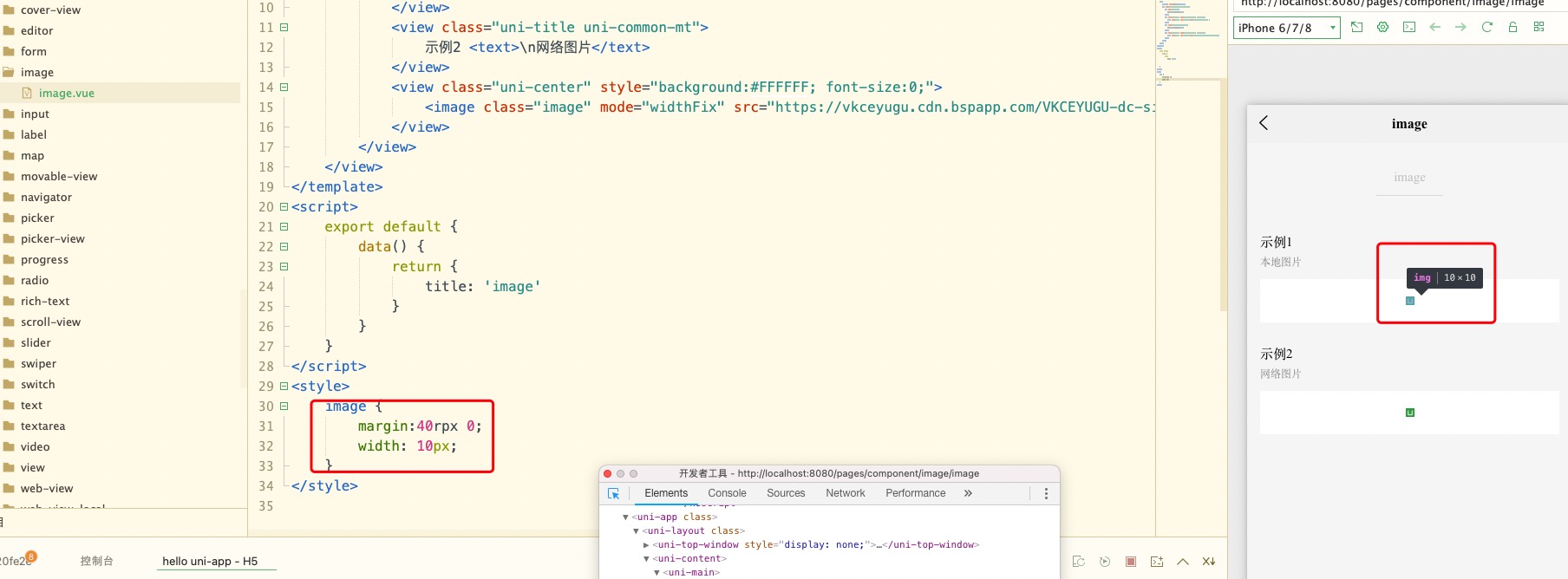Open the Network tab in devtools
The width and height of the screenshot is (1568, 579).
(x=845, y=493)
